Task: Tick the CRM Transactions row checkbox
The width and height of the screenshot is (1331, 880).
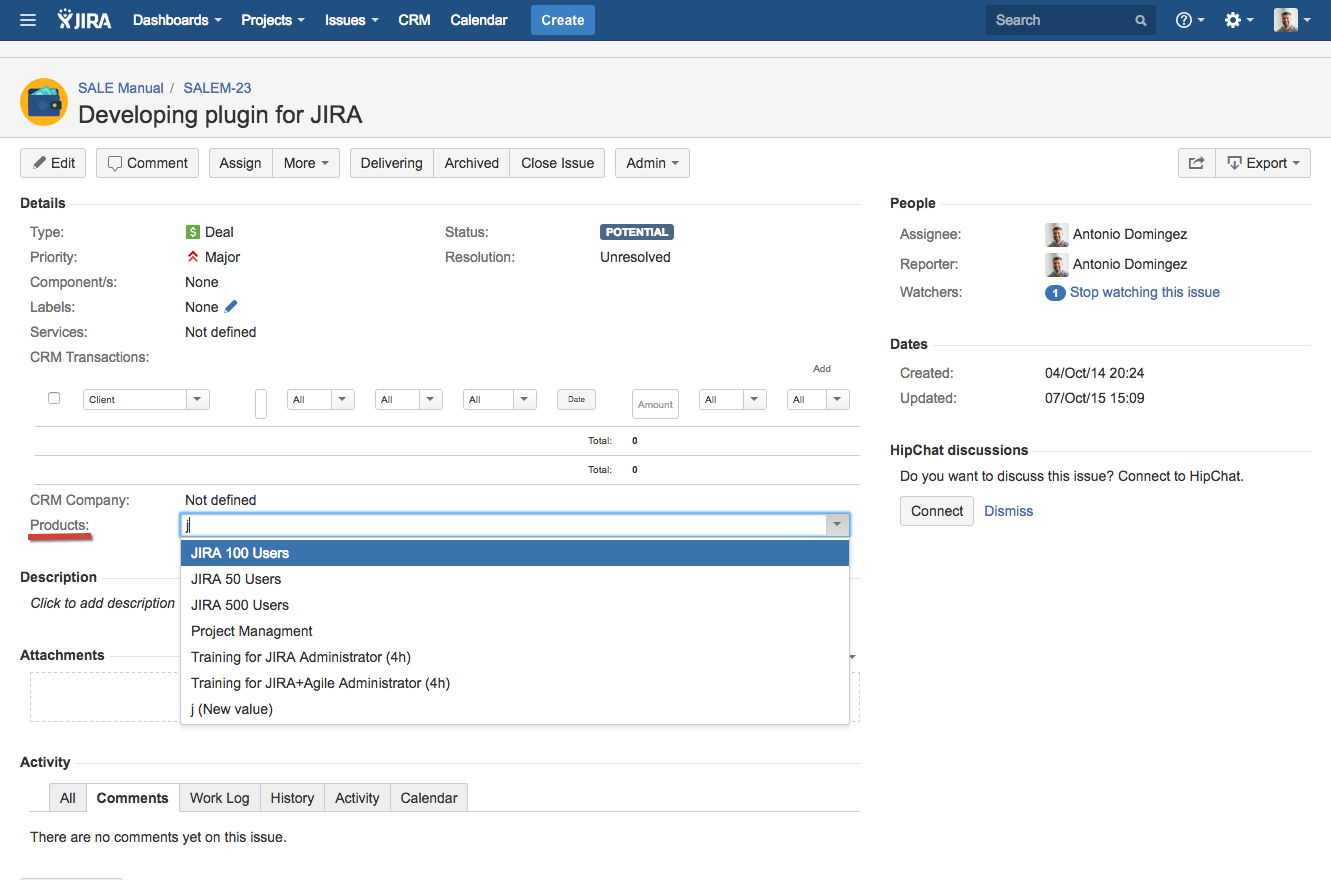Action: [x=54, y=398]
